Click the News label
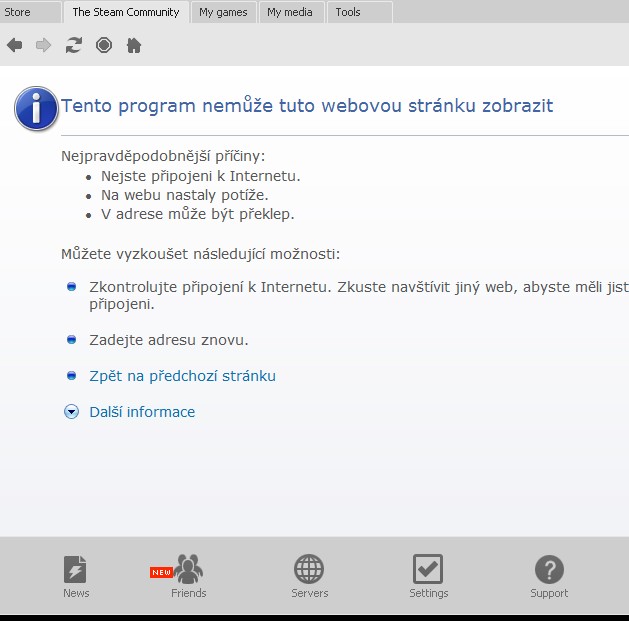The height and width of the screenshot is (621, 629). (76, 593)
